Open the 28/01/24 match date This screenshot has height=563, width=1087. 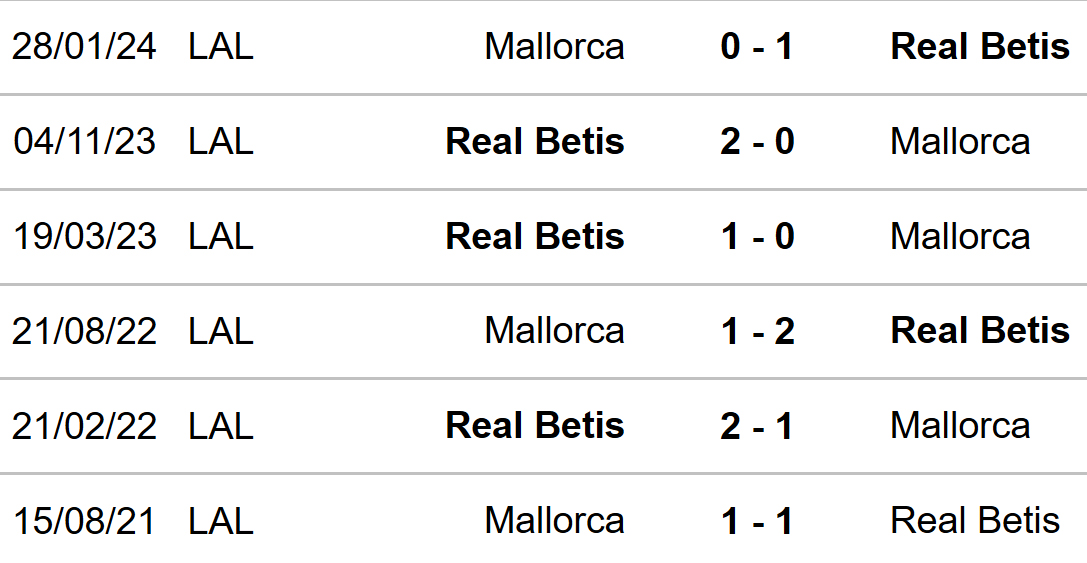(x=84, y=46)
